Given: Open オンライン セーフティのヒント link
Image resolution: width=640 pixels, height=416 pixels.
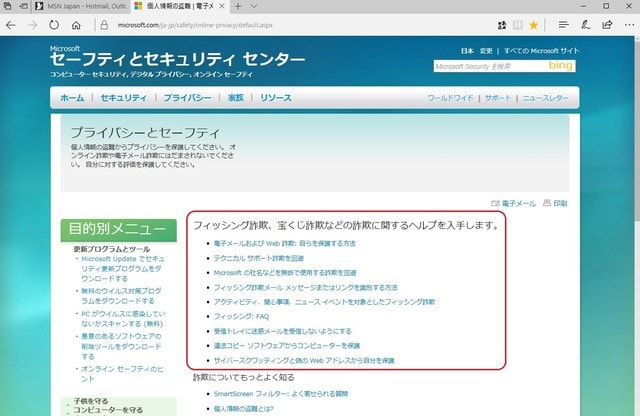Looking at the screenshot, I should pos(122,374).
